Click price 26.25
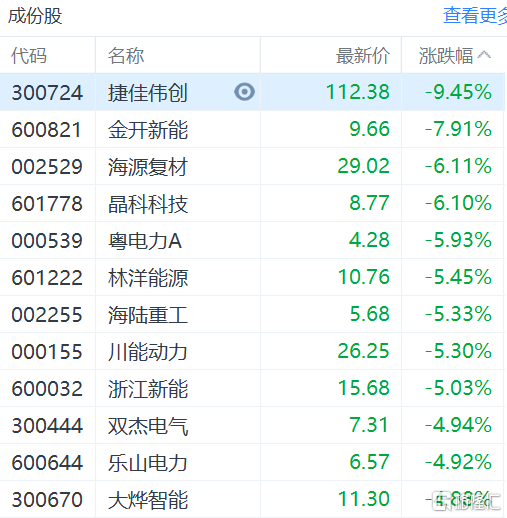Screen dimensions: 507x518 pos(364,351)
